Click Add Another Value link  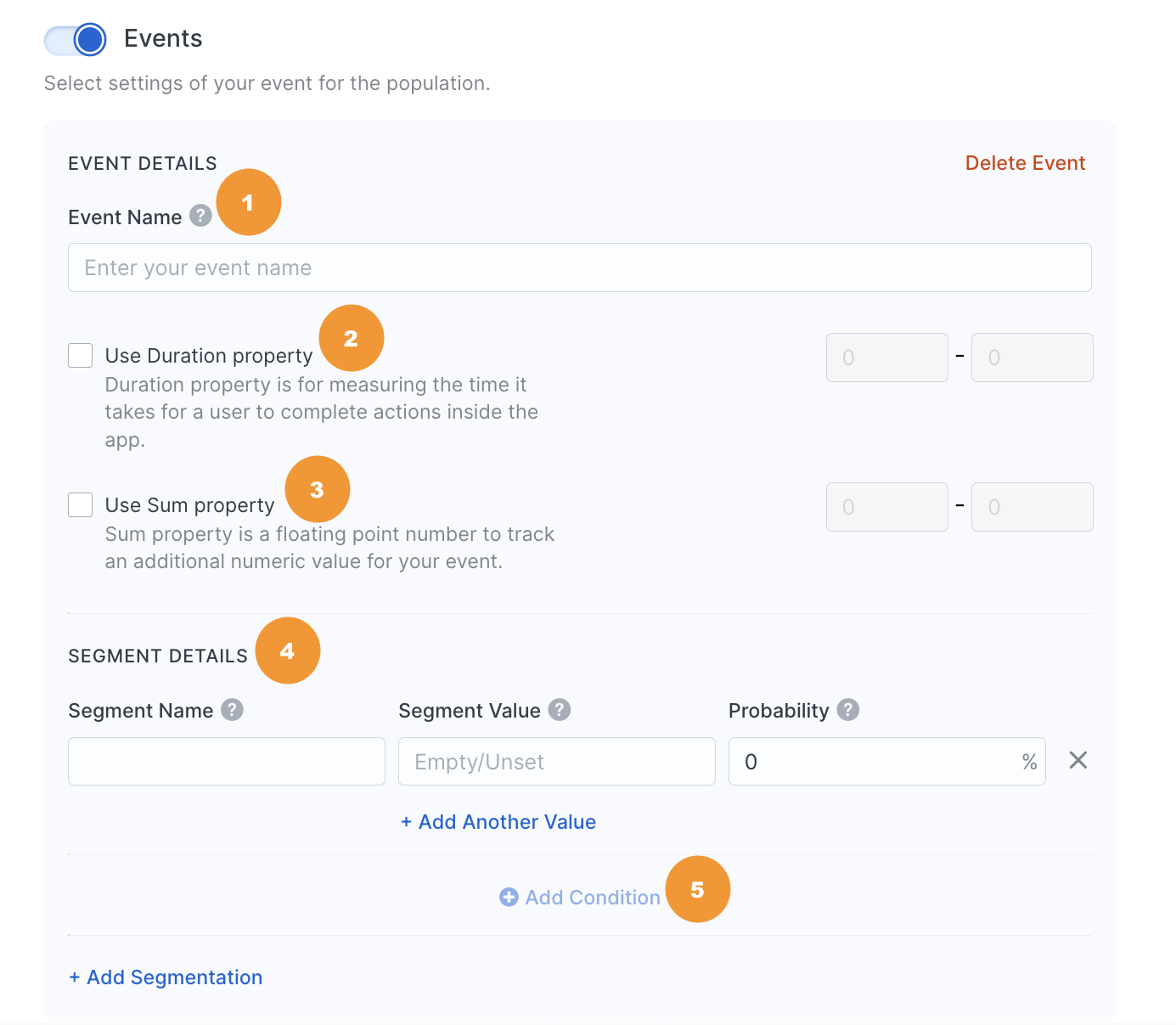point(498,822)
